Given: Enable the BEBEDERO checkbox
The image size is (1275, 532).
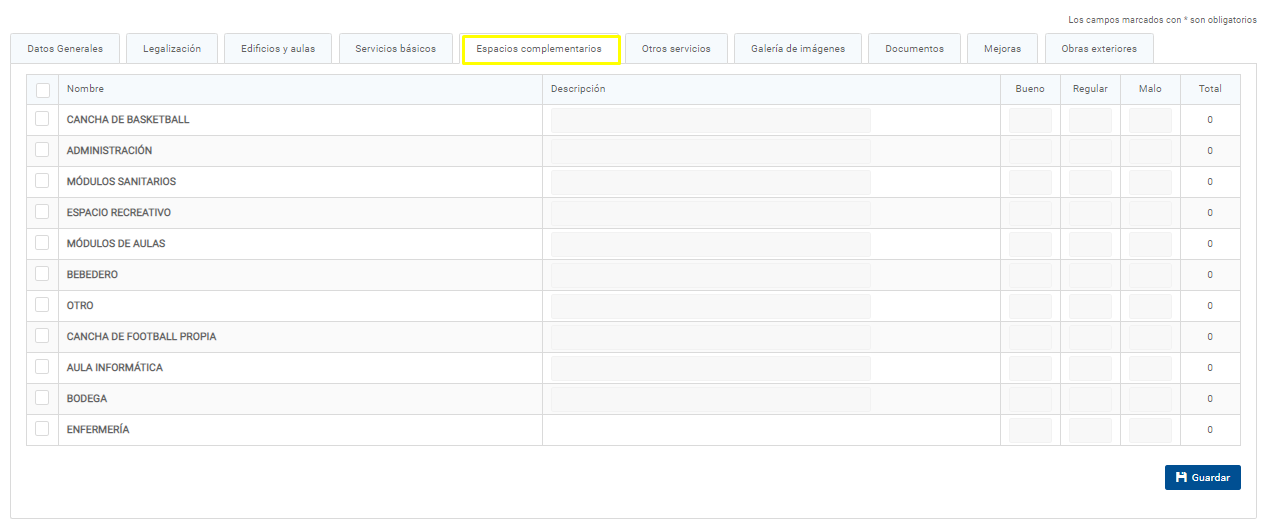Looking at the screenshot, I should click(42, 274).
